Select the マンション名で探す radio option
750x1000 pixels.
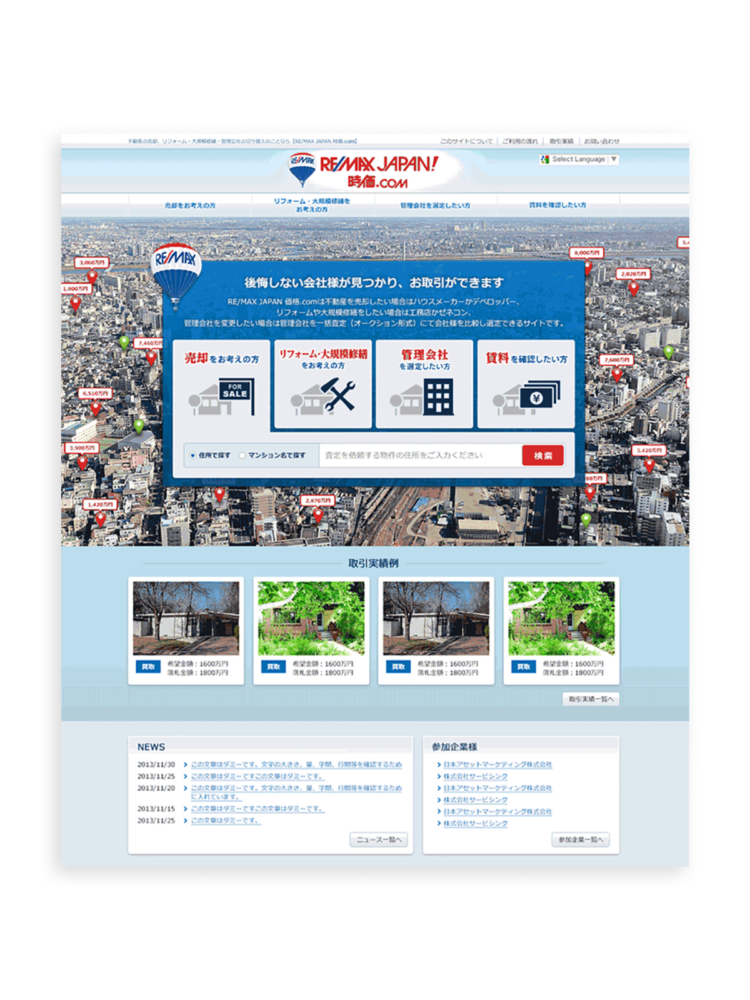242,456
